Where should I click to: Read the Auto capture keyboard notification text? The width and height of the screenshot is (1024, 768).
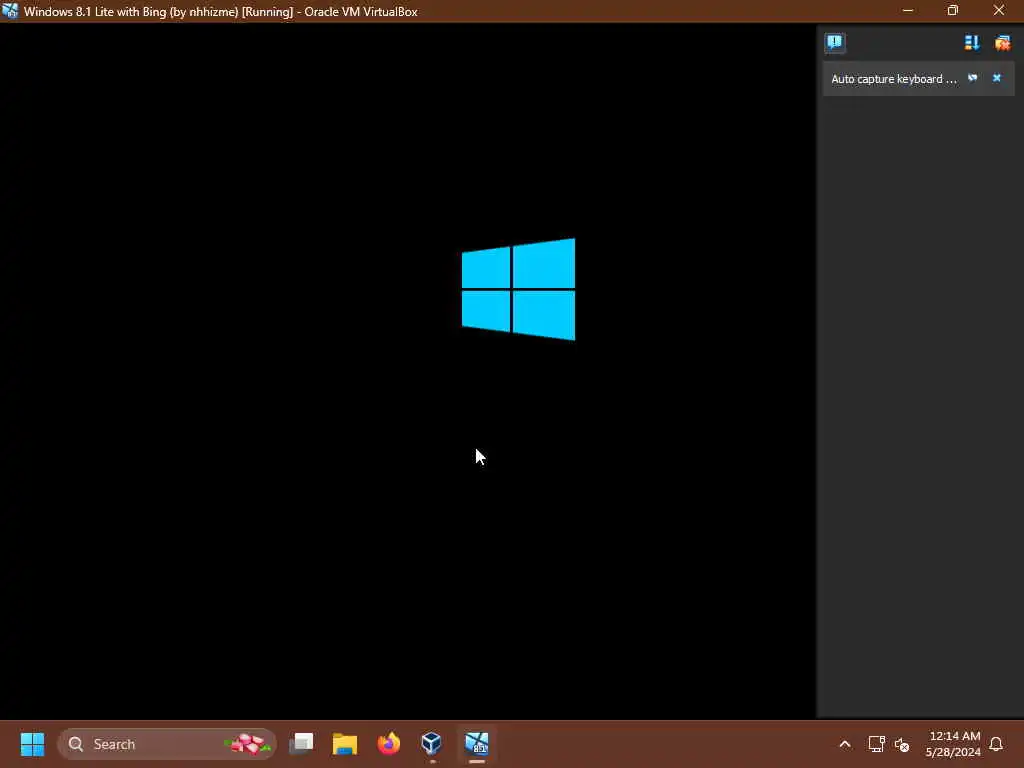pyautogui.click(x=893, y=79)
